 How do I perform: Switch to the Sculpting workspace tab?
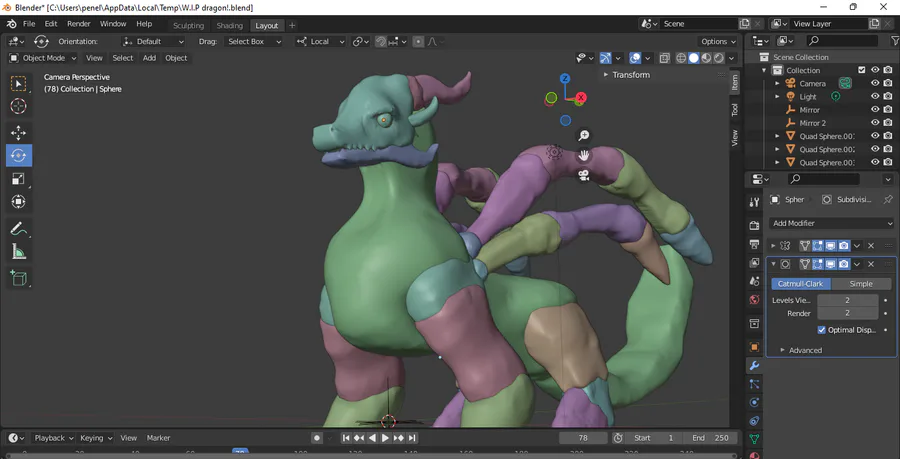[188, 25]
